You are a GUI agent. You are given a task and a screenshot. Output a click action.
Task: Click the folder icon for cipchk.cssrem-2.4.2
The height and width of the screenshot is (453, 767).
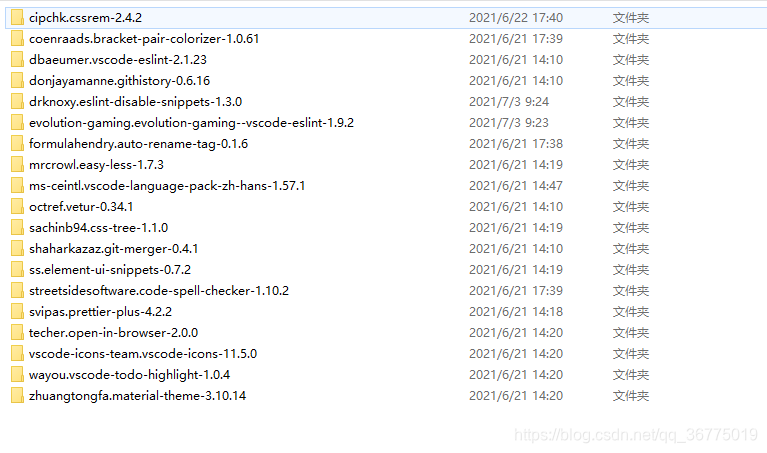pyautogui.click(x=17, y=18)
